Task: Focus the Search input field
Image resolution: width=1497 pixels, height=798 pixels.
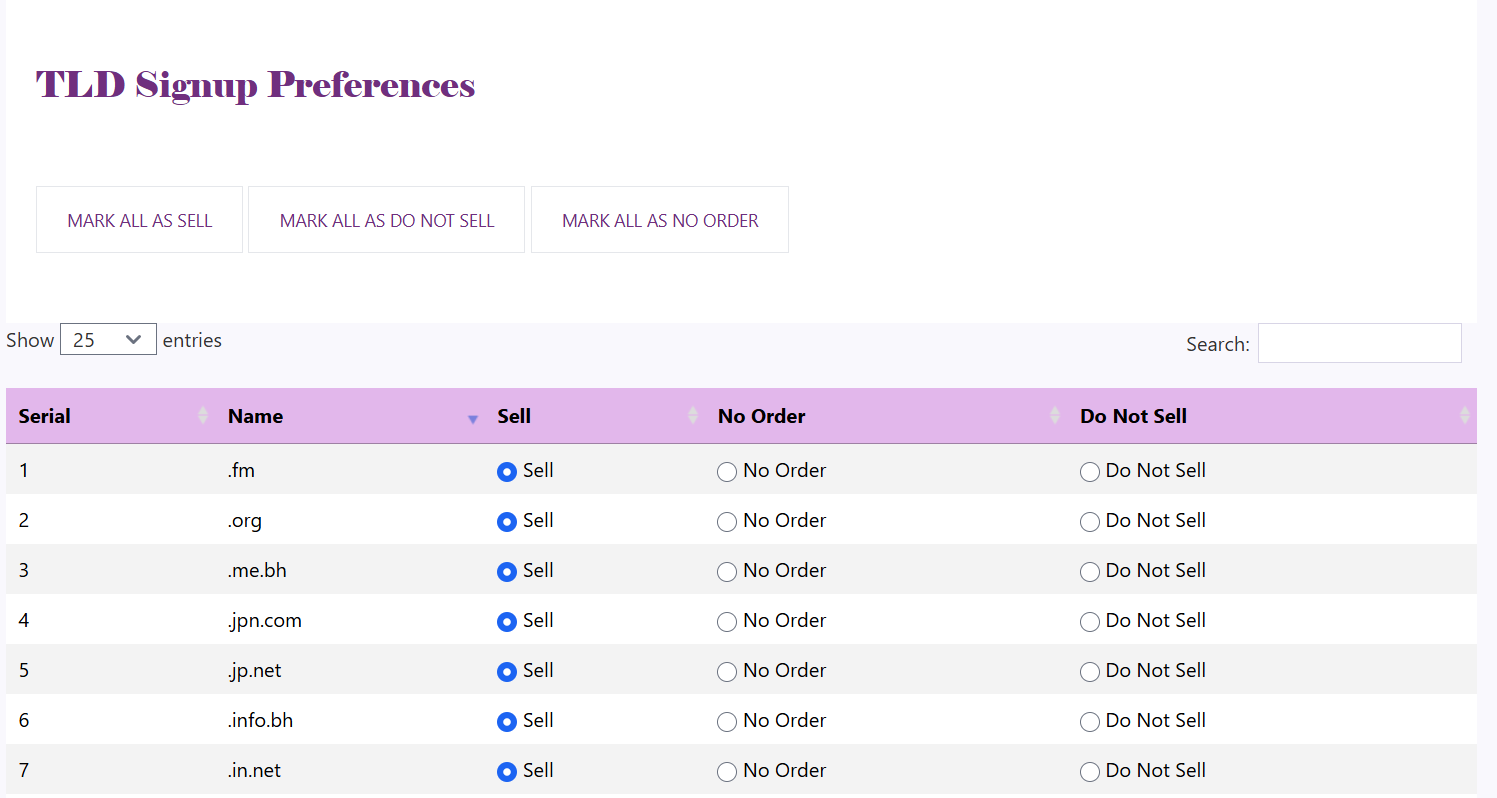Action: [1359, 343]
